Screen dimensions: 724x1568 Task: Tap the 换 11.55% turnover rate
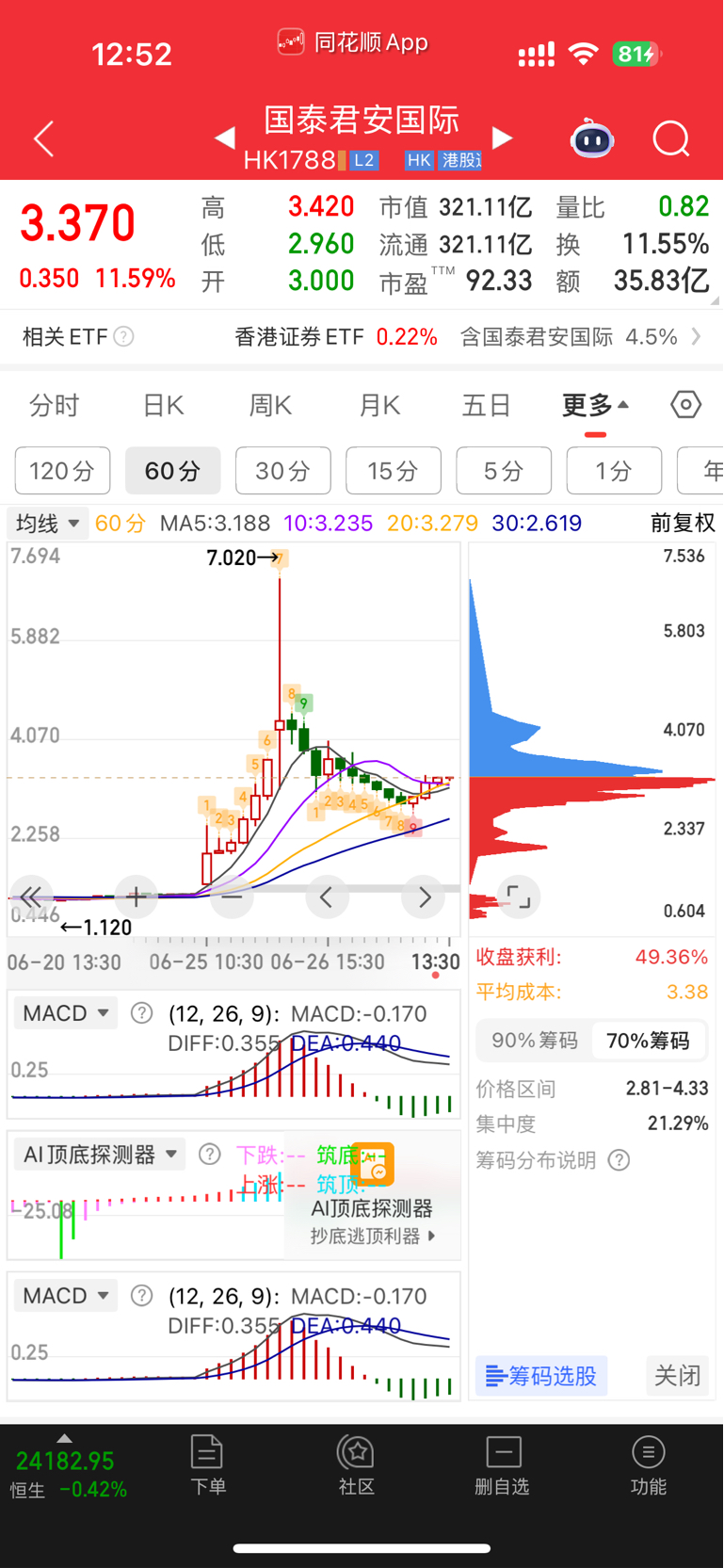coord(633,244)
